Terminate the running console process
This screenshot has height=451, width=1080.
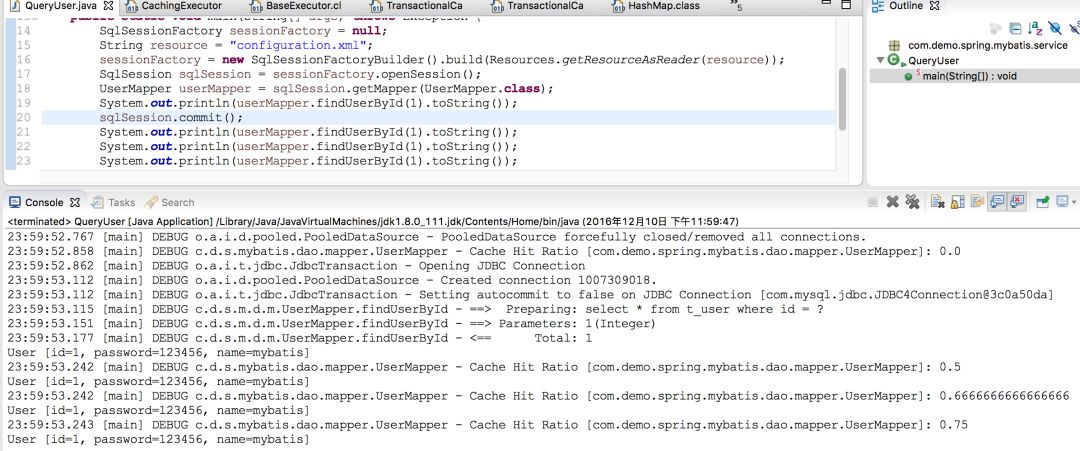[873, 202]
